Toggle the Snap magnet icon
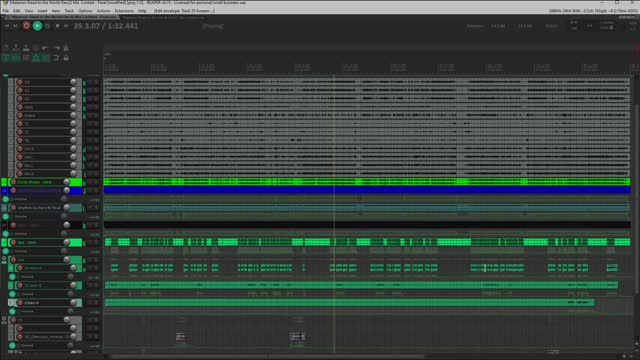The width and height of the screenshot is (640, 360). (56, 58)
